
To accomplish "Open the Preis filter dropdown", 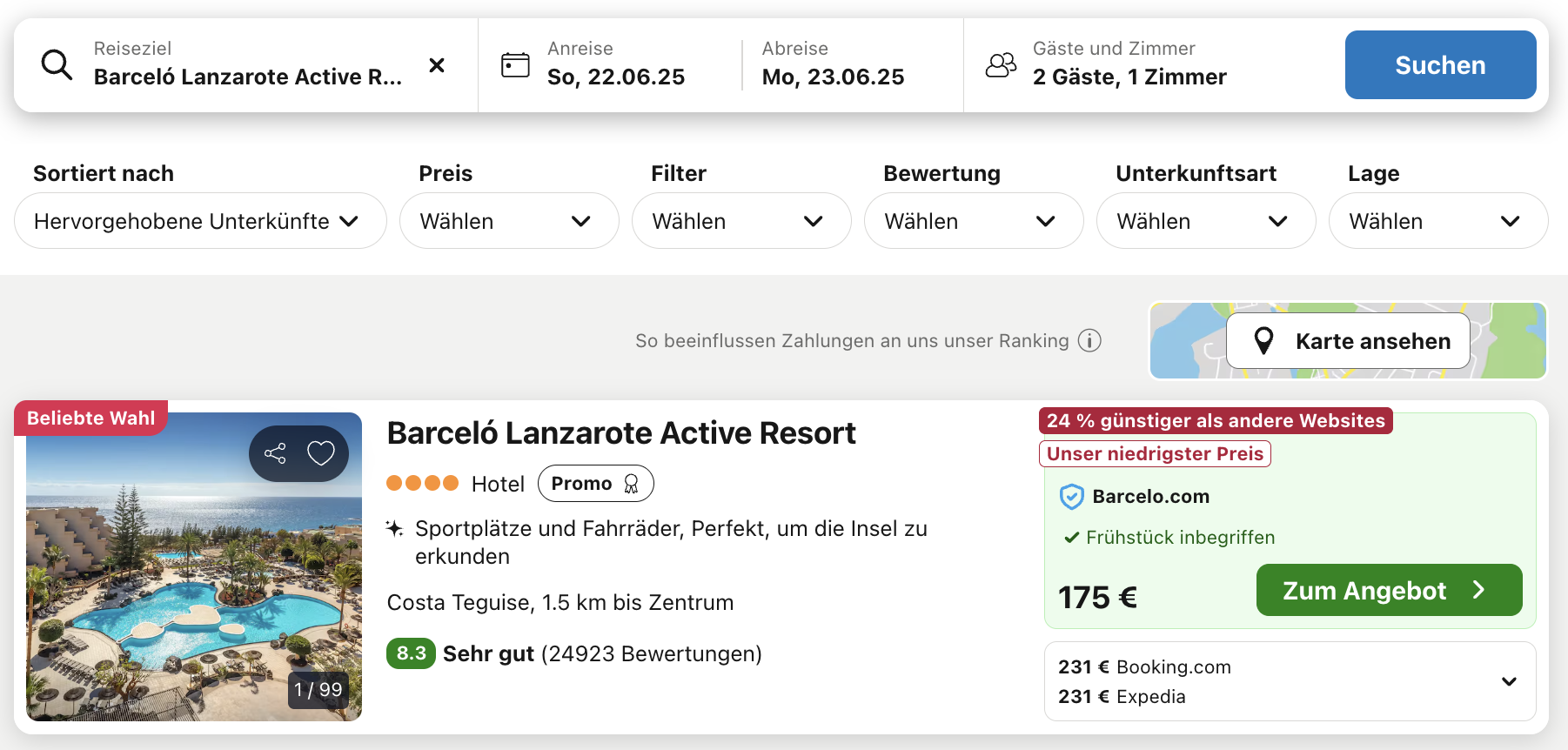I will click(509, 221).
